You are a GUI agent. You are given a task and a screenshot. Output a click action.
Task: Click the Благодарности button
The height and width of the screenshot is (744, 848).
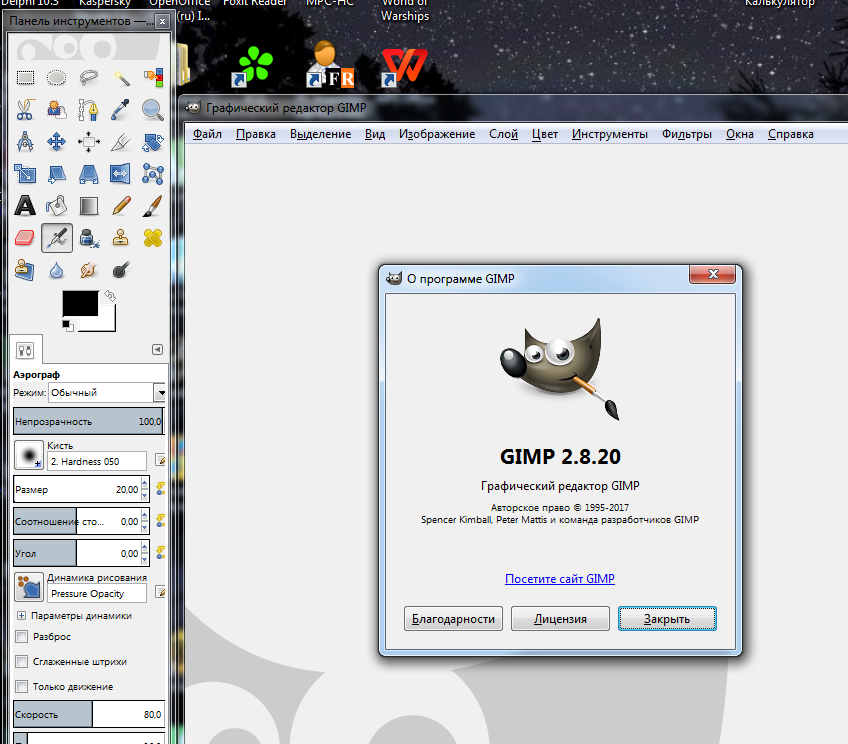453,619
